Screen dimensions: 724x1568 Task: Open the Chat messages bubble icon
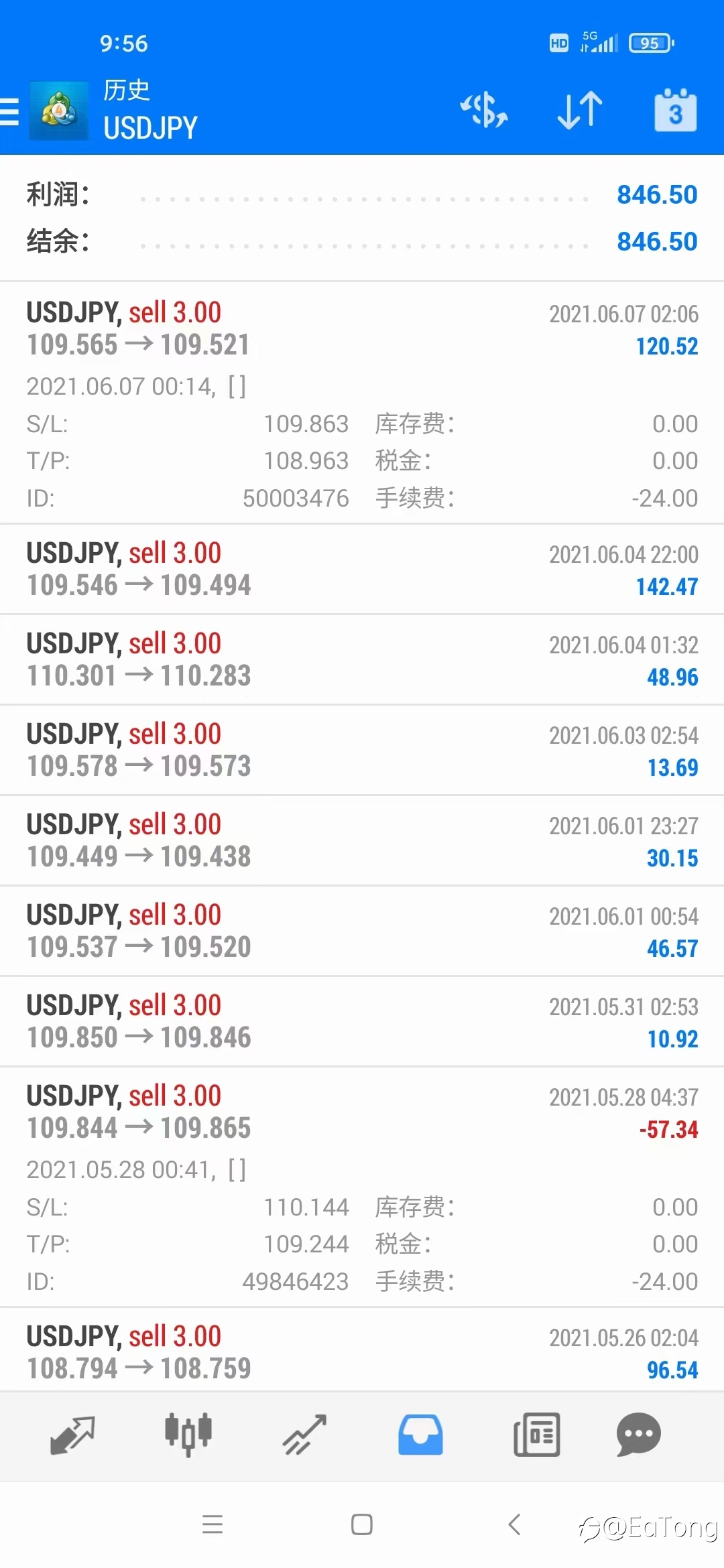(638, 1435)
